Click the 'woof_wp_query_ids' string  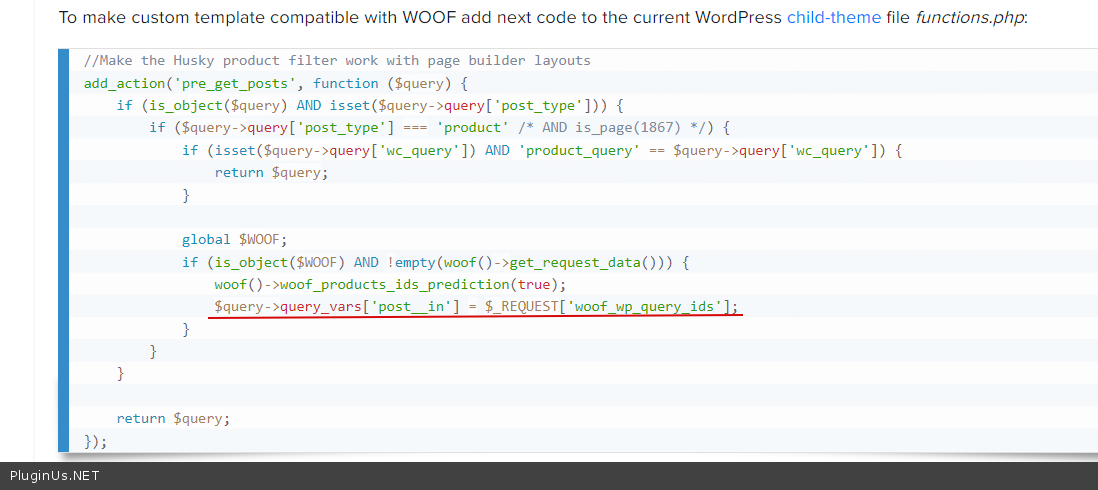point(644,306)
